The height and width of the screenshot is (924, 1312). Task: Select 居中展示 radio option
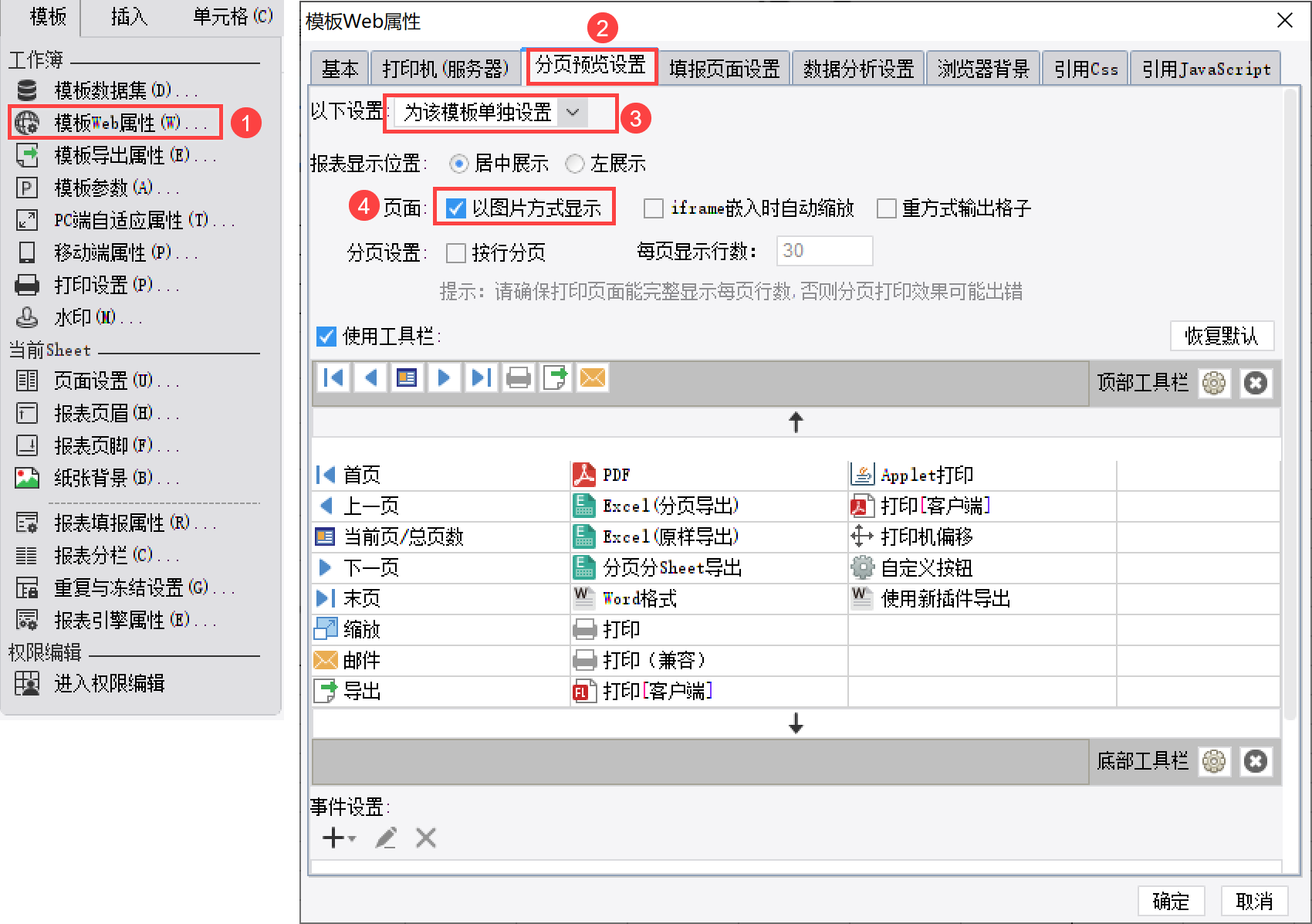pyautogui.click(x=459, y=164)
